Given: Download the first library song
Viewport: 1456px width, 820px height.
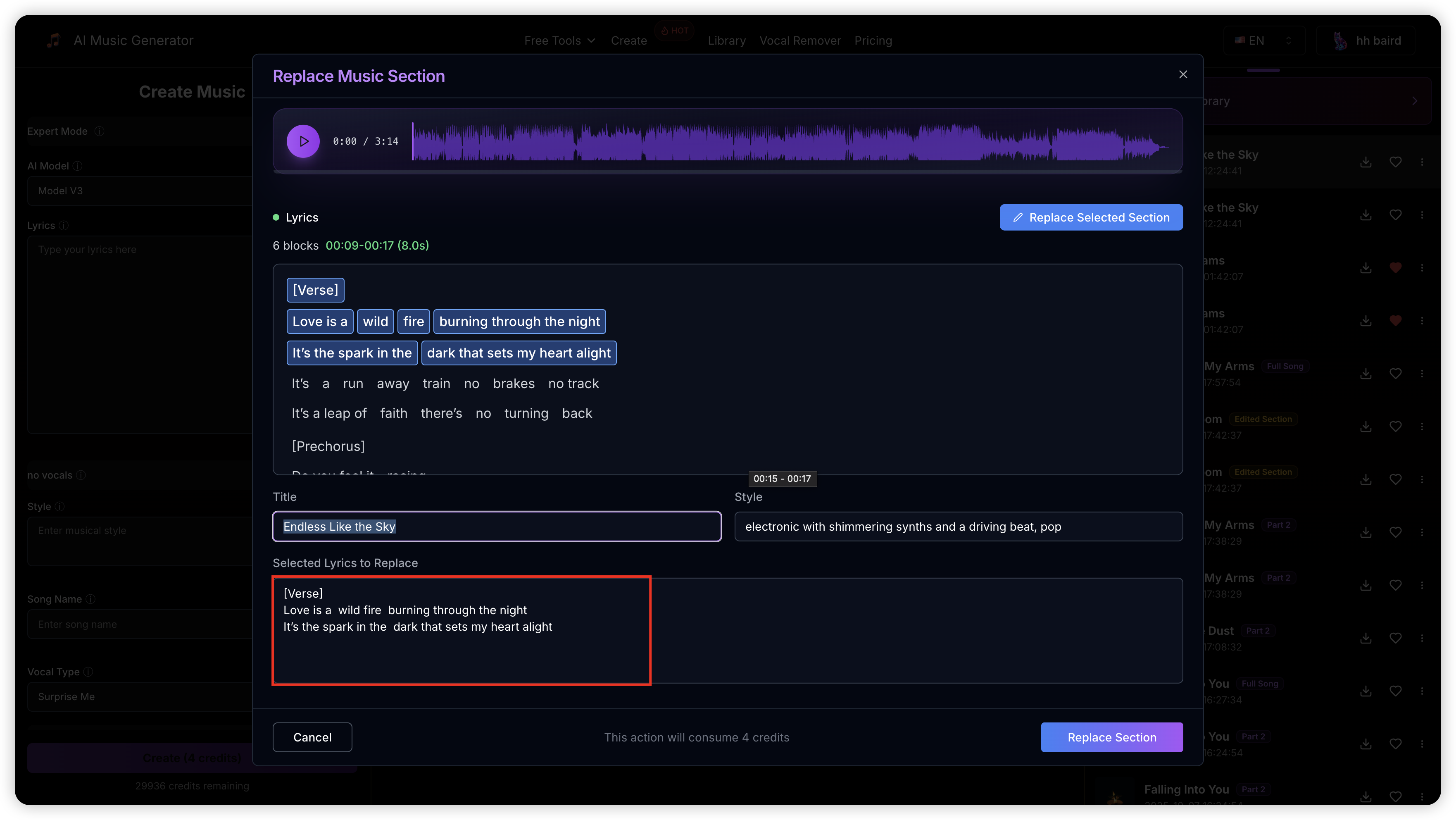Looking at the screenshot, I should [x=1366, y=162].
